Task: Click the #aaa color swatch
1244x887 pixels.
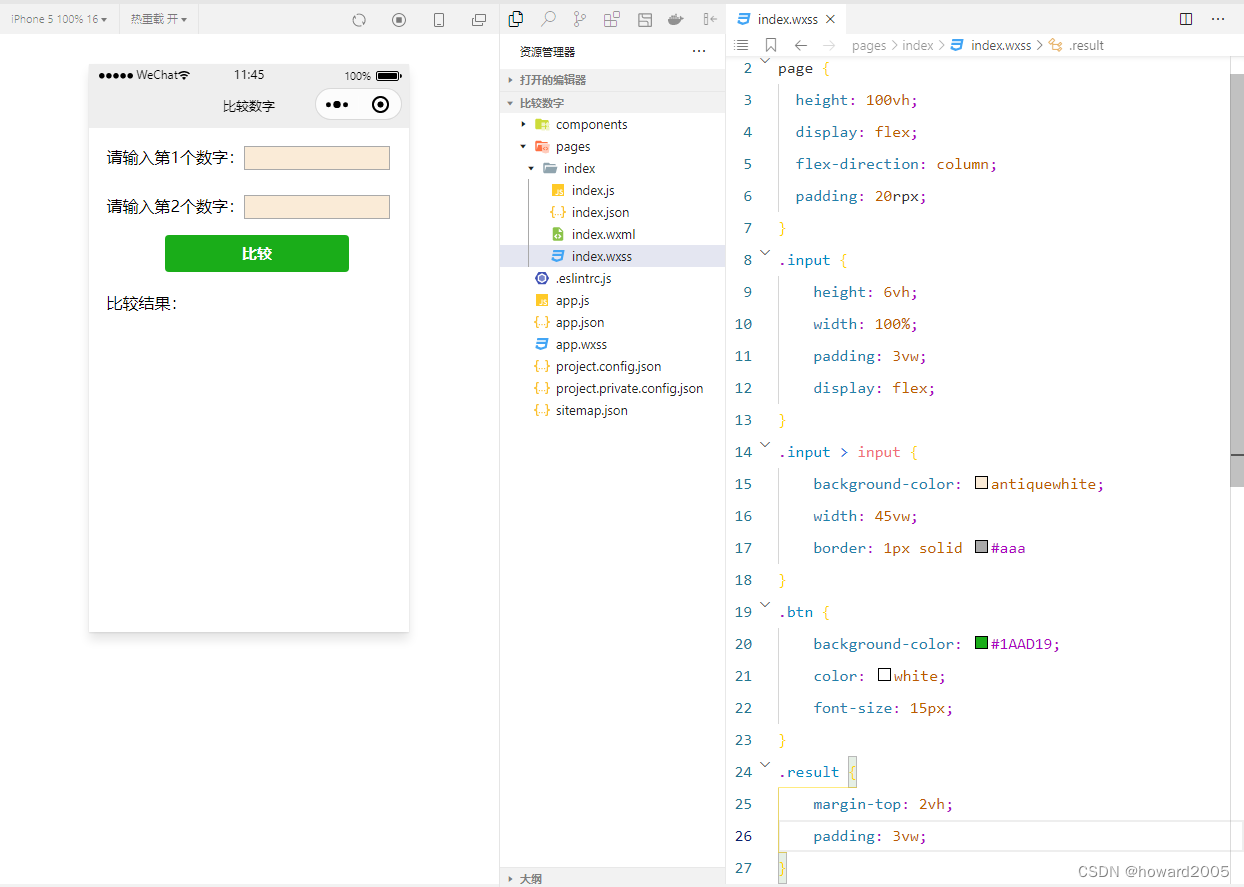Action: pyautogui.click(x=981, y=547)
